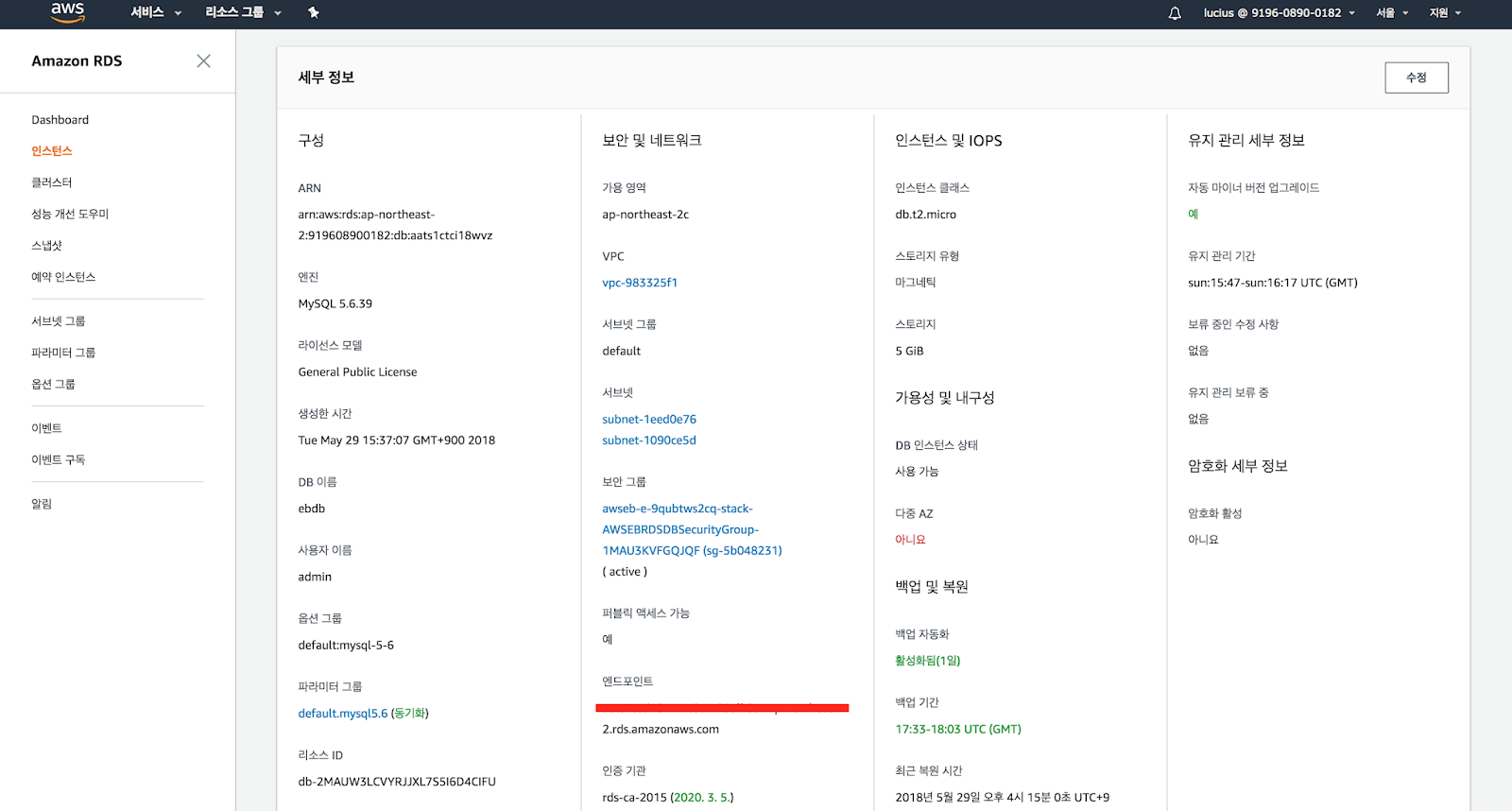Select 인스턴스 in sidebar
1512x811 pixels.
(52, 151)
